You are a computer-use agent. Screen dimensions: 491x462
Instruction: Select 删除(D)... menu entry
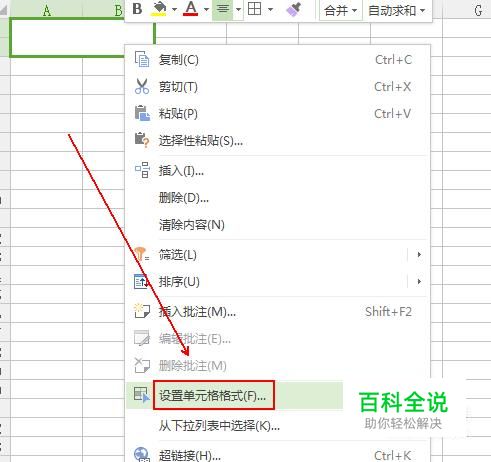(277, 198)
